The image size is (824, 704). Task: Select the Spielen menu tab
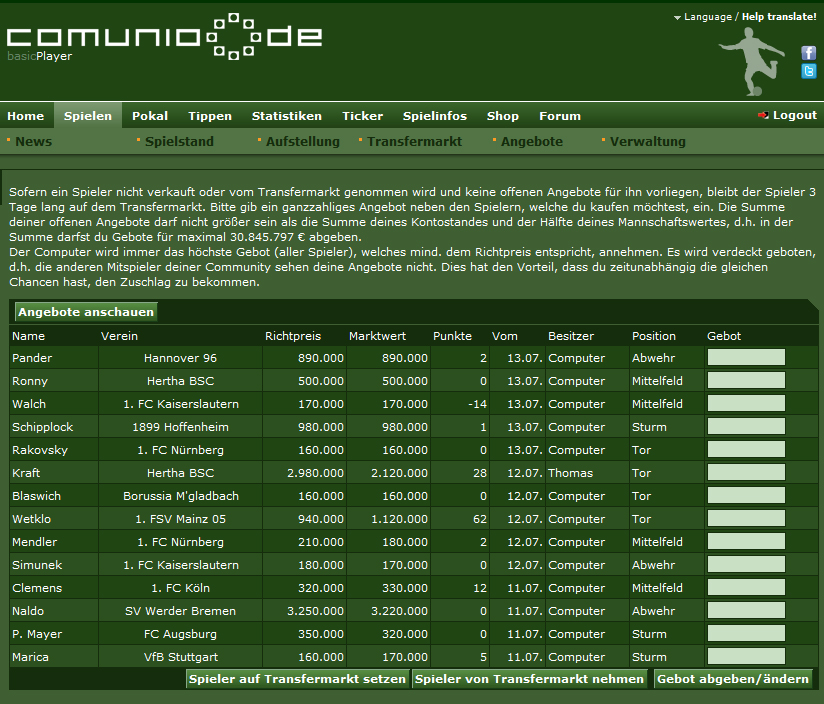point(88,116)
